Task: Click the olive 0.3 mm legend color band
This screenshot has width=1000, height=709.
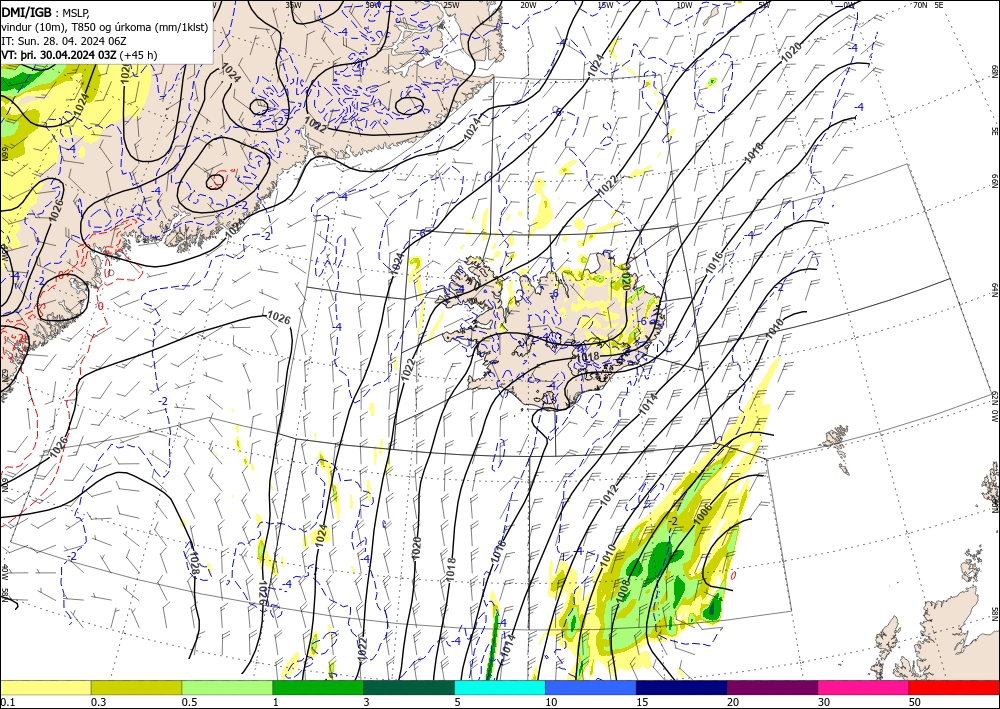Action: 136,687
